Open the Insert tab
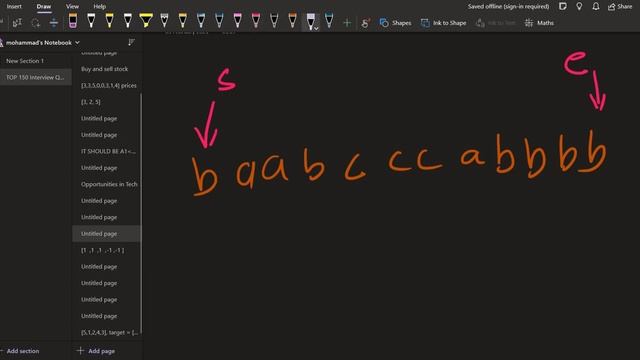 tap(14, 7)
